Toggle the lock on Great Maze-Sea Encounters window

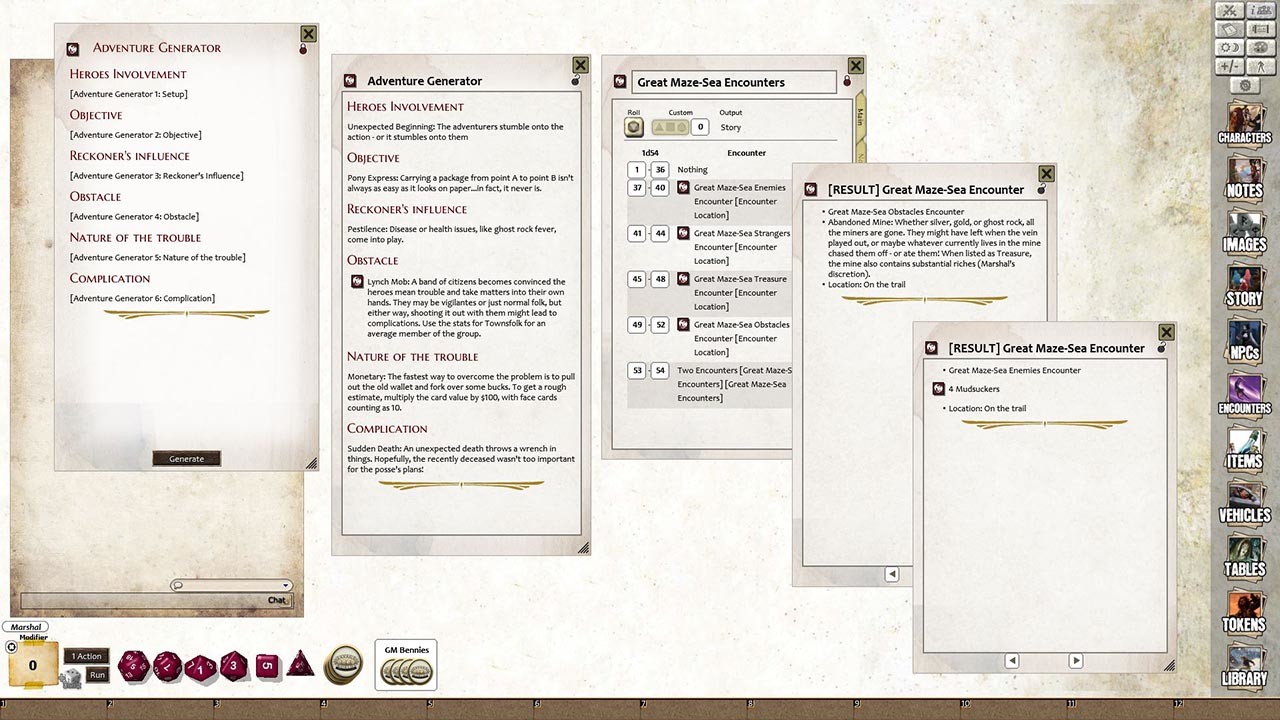[x=847, y=81]
